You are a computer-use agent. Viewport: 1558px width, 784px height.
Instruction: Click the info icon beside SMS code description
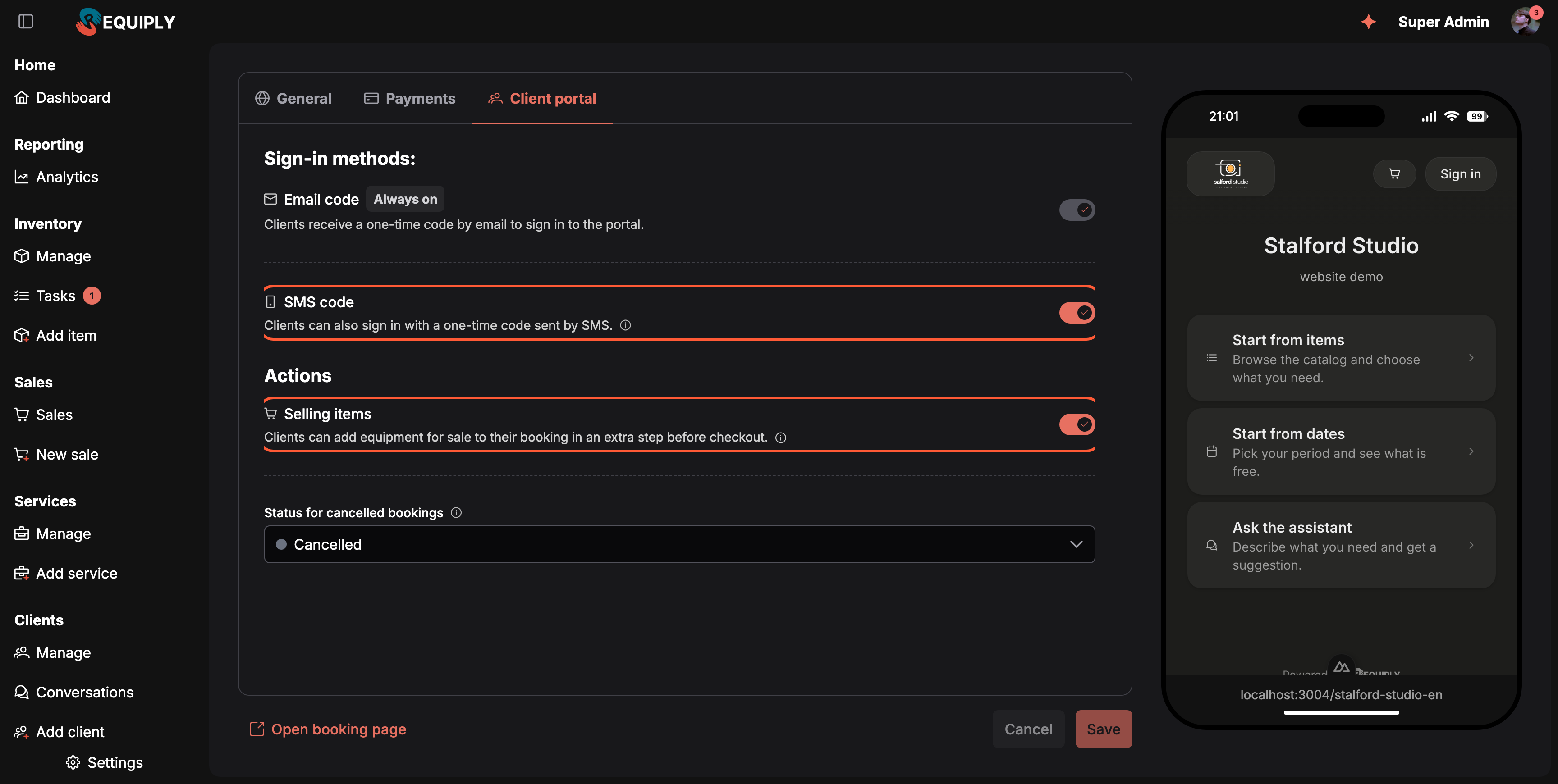click(625, 325)
